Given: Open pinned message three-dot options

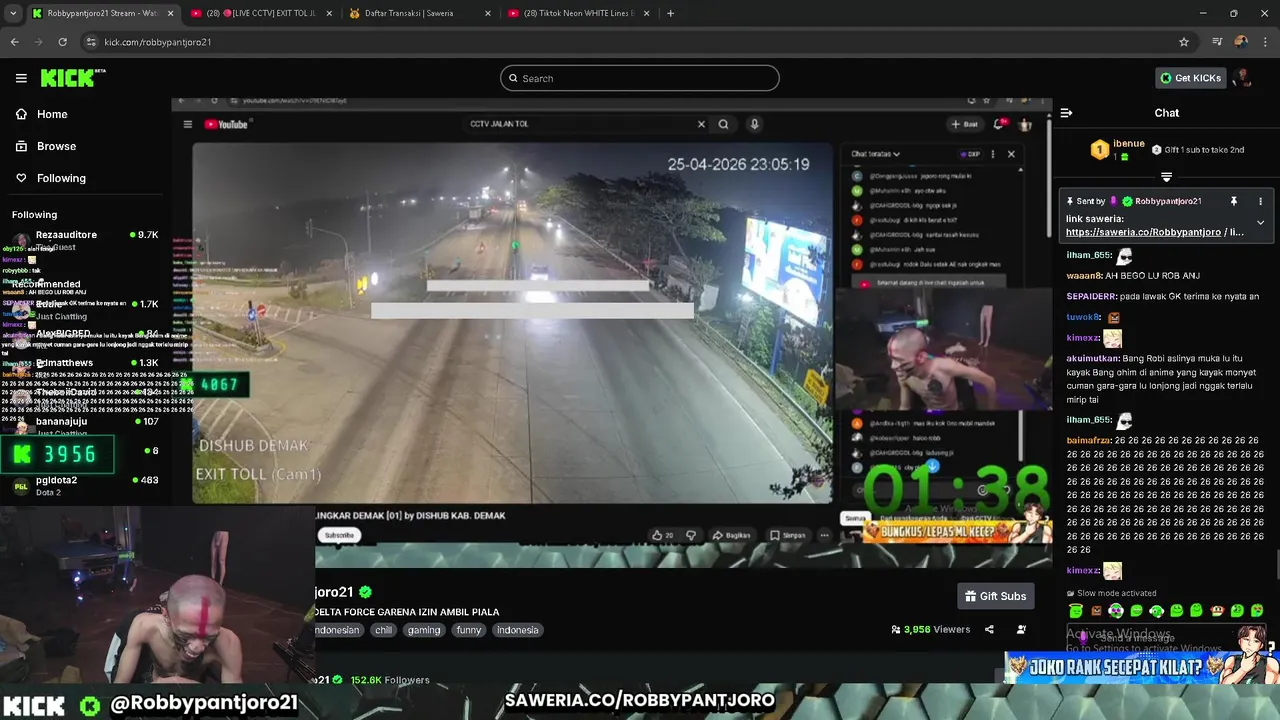Looking at the screenshot, I should coord(1260,201).
